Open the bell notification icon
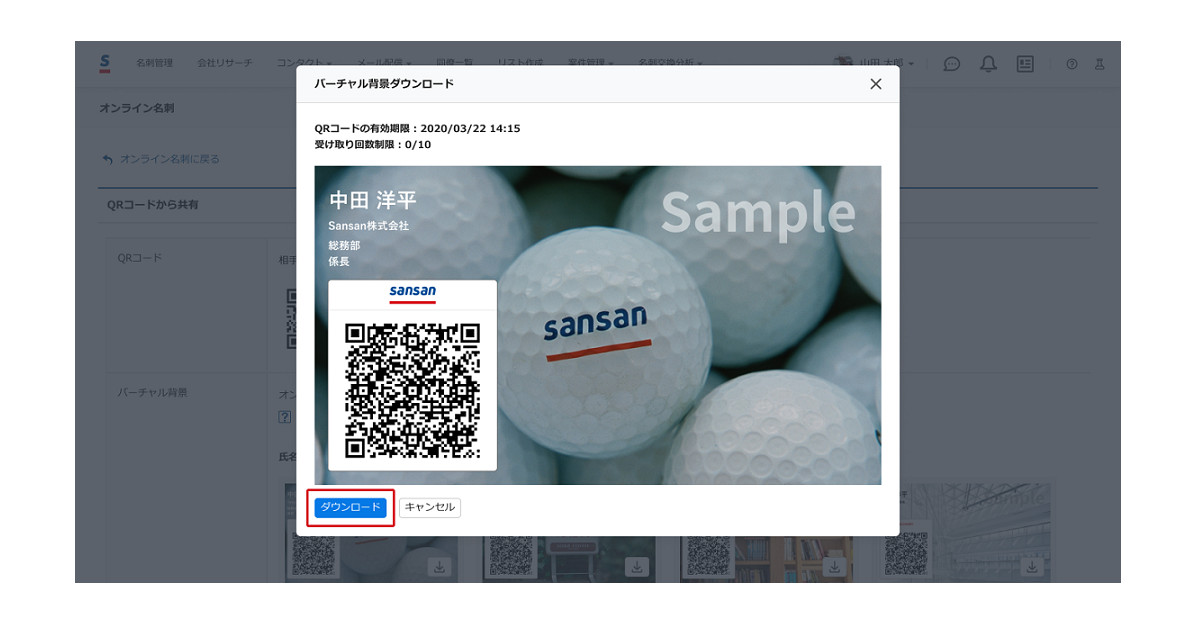 [988, 64]
